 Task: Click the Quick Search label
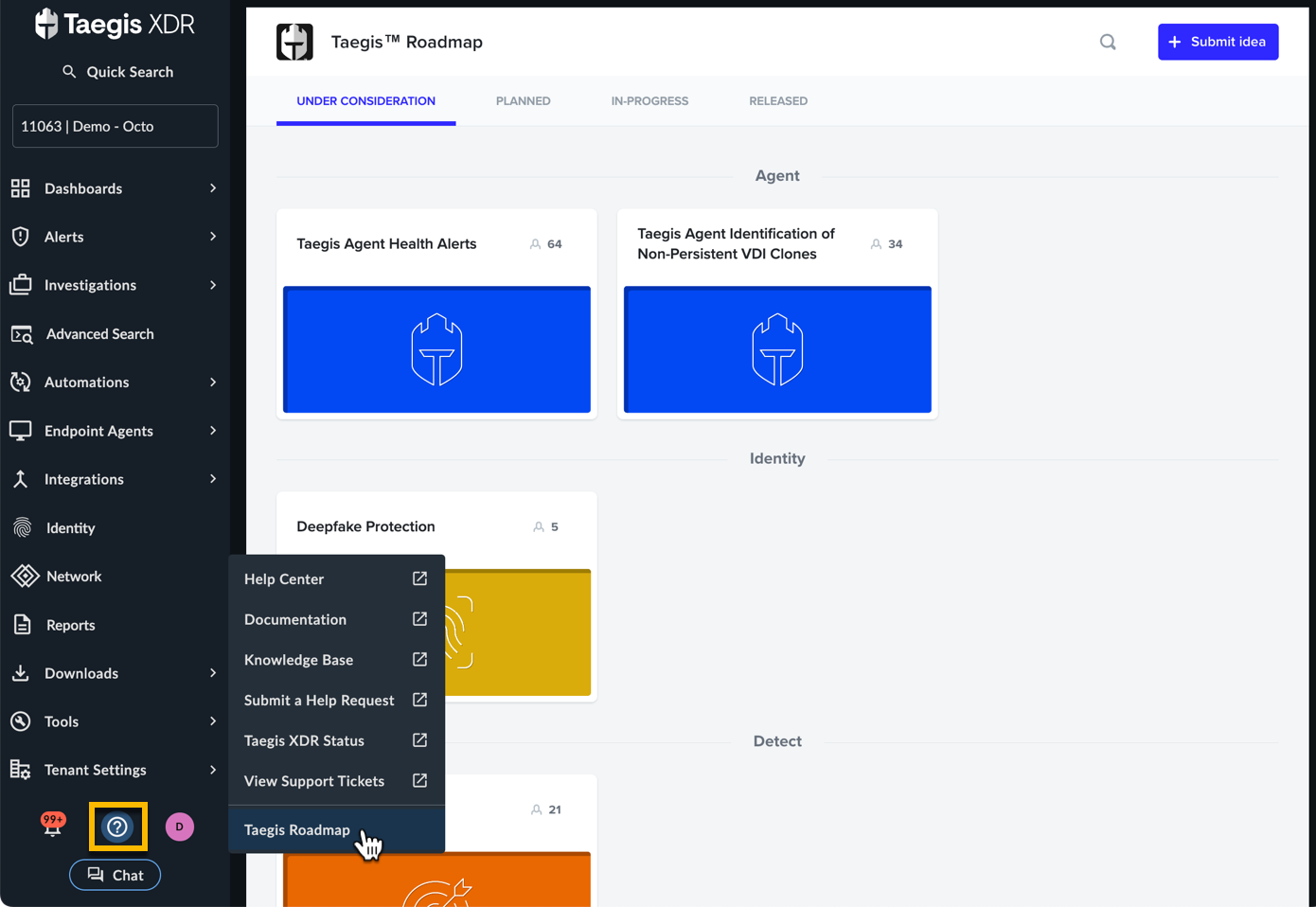[130, 72]
